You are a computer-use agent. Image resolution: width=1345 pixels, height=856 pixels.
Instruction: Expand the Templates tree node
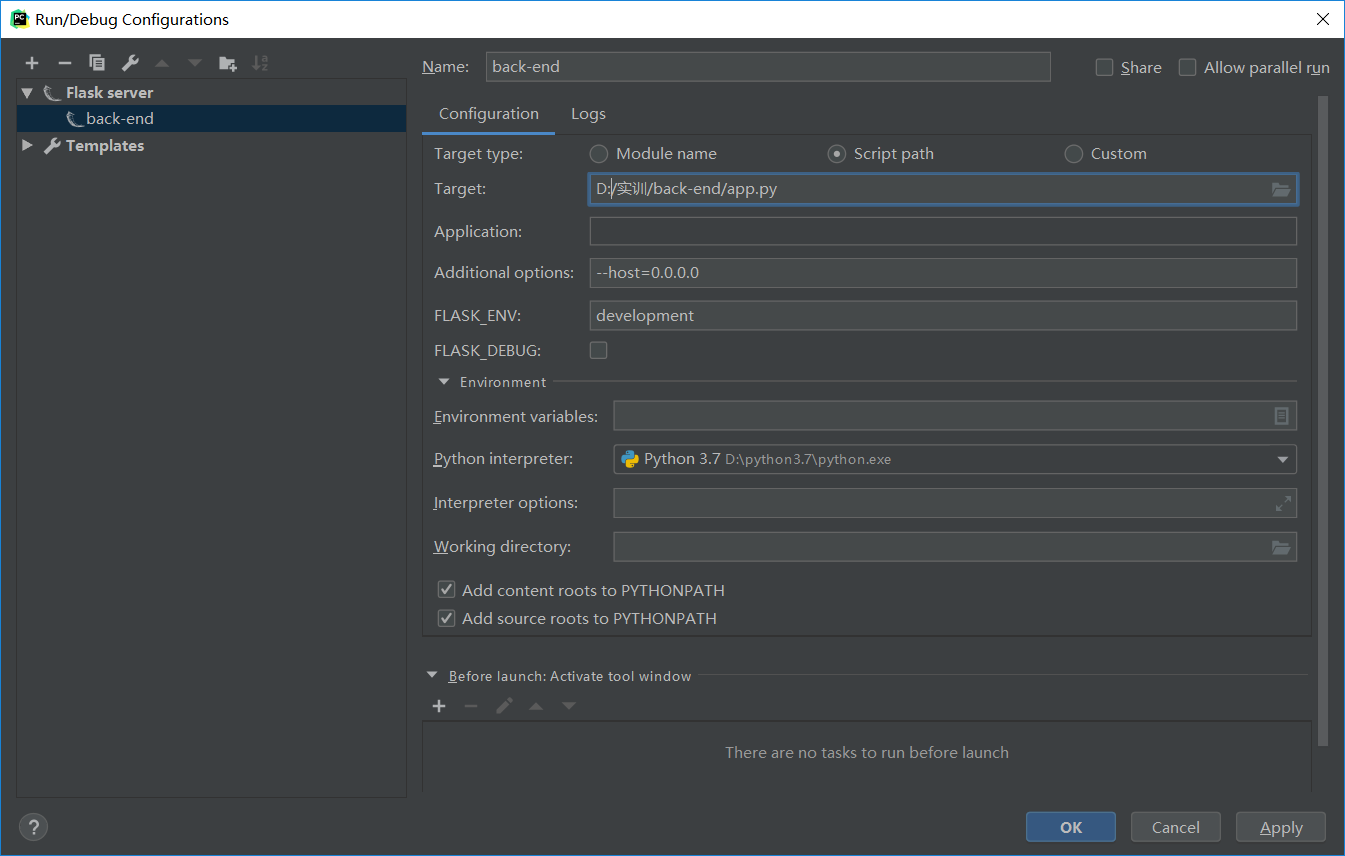pos(27,146)
